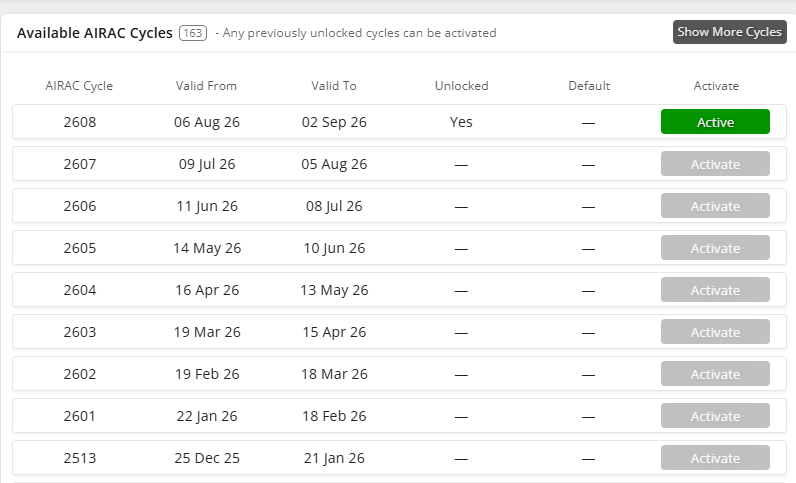The image size is (796, 483).
Task: Activate AIRAC cycle 2602
Action: (x=715, y=374)
